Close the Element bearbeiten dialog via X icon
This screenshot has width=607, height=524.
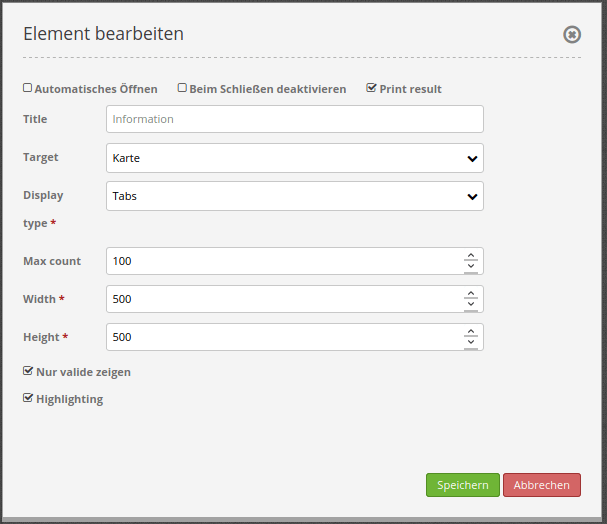point(572,35)
